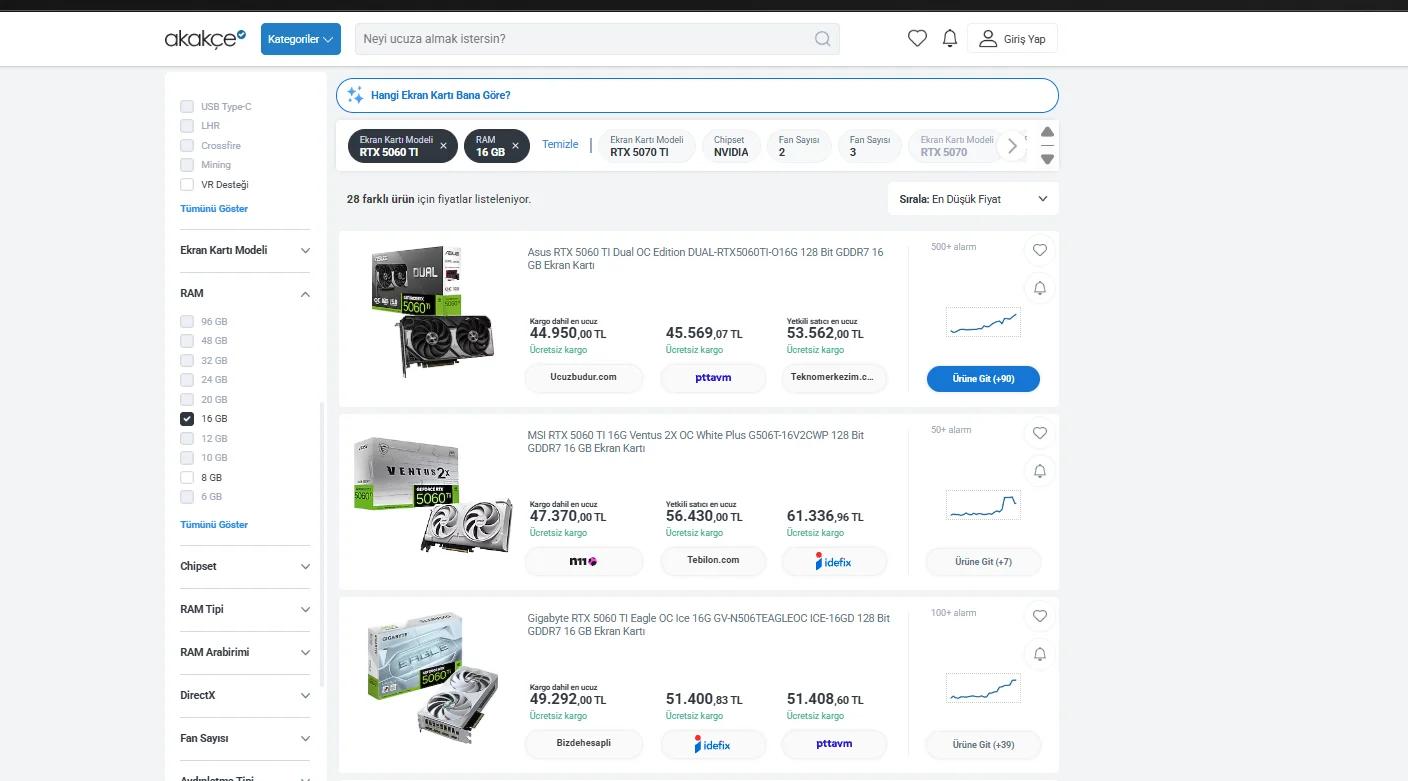1408x781 pixels.
Task: Check the 8 GB RAM checkbox
Action: pos(187,477)
